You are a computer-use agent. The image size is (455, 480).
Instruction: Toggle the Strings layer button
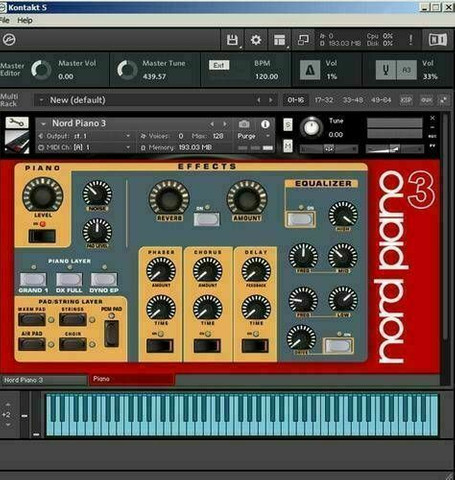[73, 320]
